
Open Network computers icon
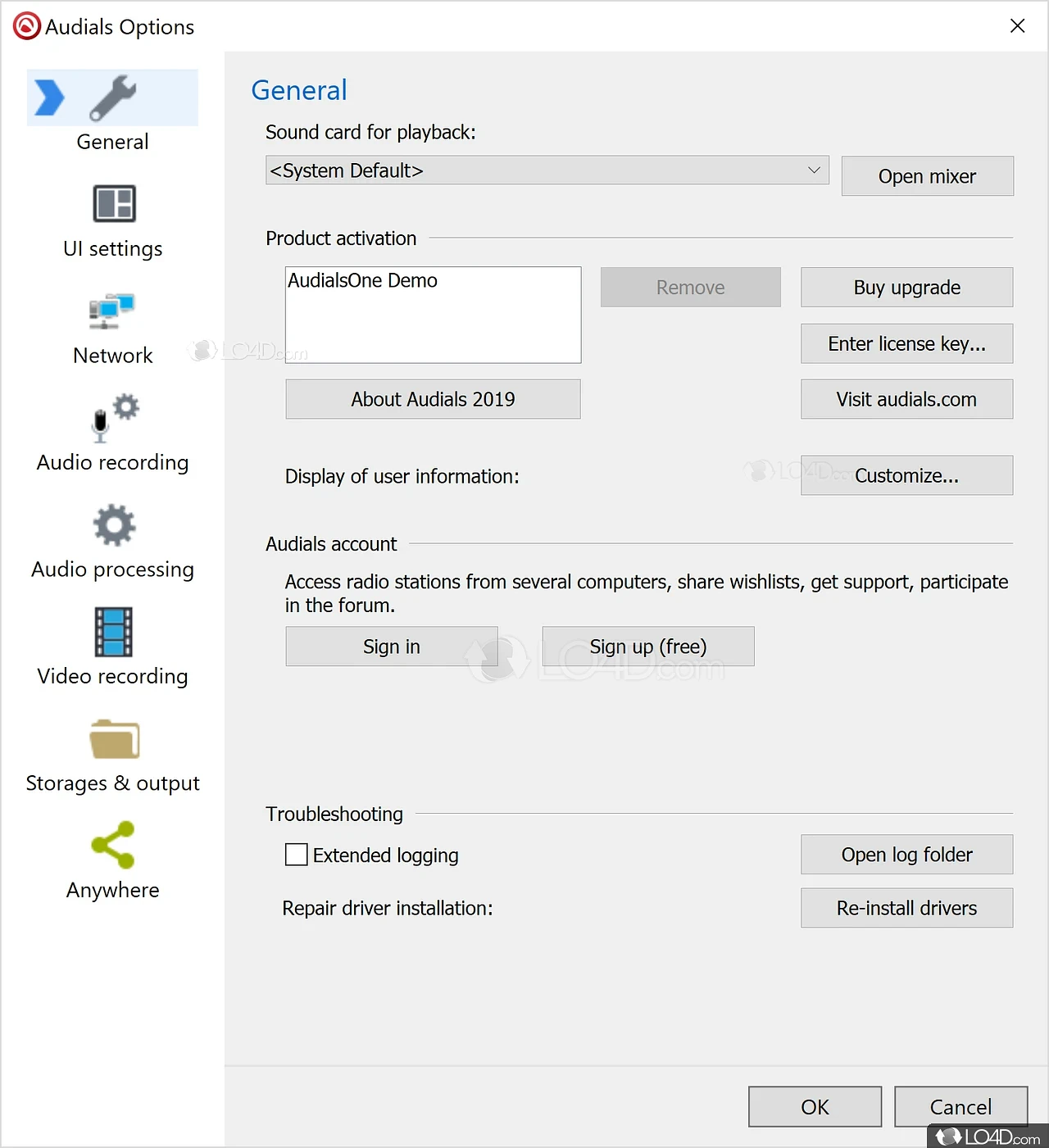tap(111, 311)
